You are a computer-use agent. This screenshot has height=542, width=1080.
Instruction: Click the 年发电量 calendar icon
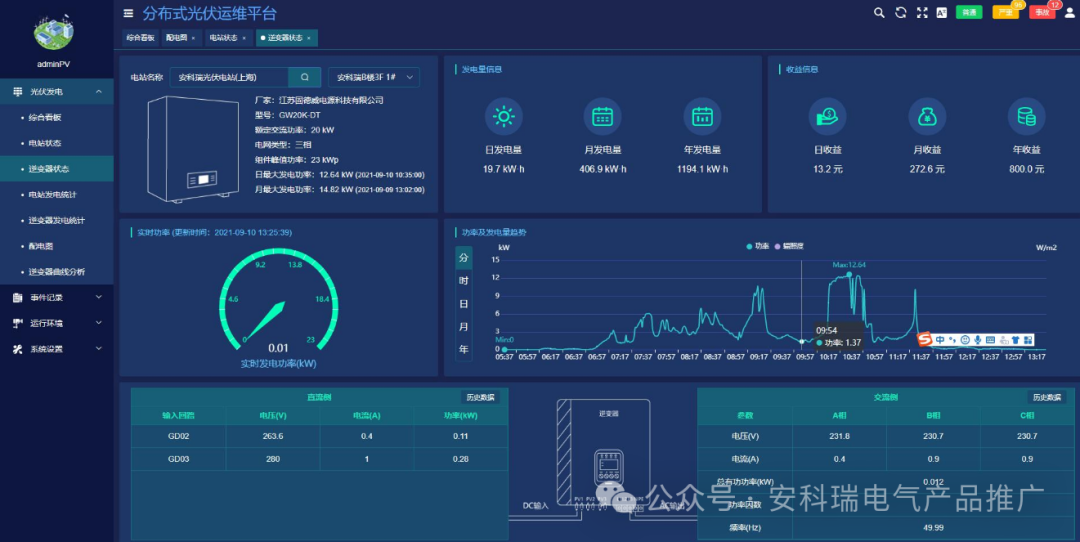(702, 116)
